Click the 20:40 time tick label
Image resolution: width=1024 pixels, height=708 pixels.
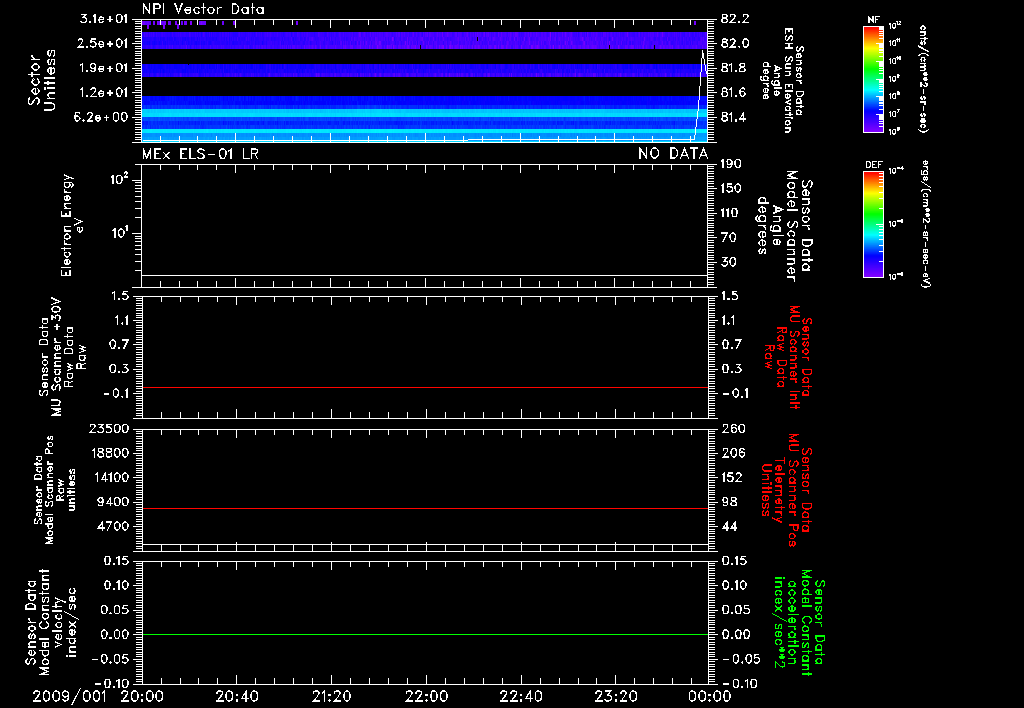click(x=236, y=696)
